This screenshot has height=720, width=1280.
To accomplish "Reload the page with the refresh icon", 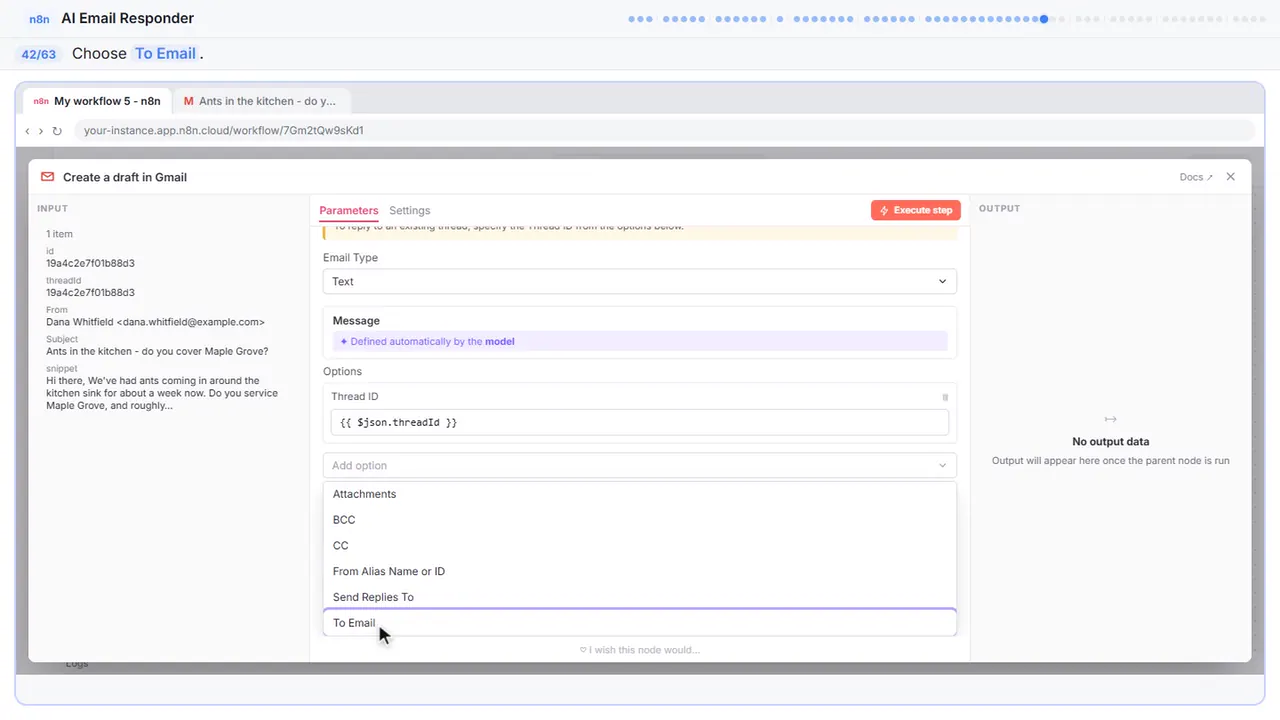I will [x=57, y=131].
